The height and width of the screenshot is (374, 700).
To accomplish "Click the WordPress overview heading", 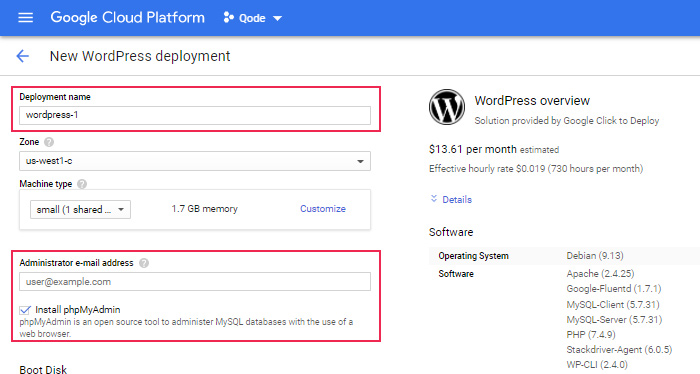I will (532, 100).
